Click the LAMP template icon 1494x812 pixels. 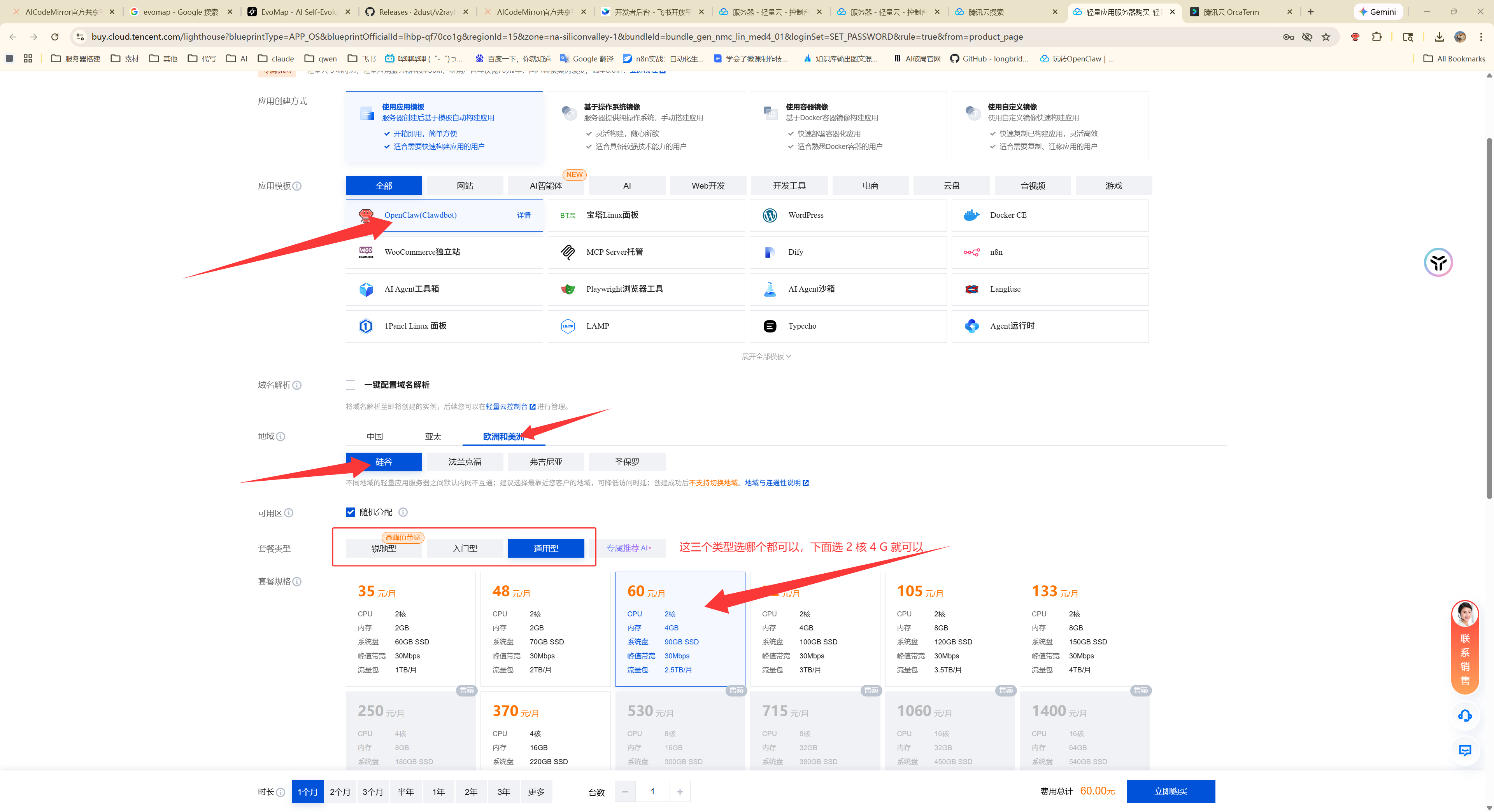(568, 326)
